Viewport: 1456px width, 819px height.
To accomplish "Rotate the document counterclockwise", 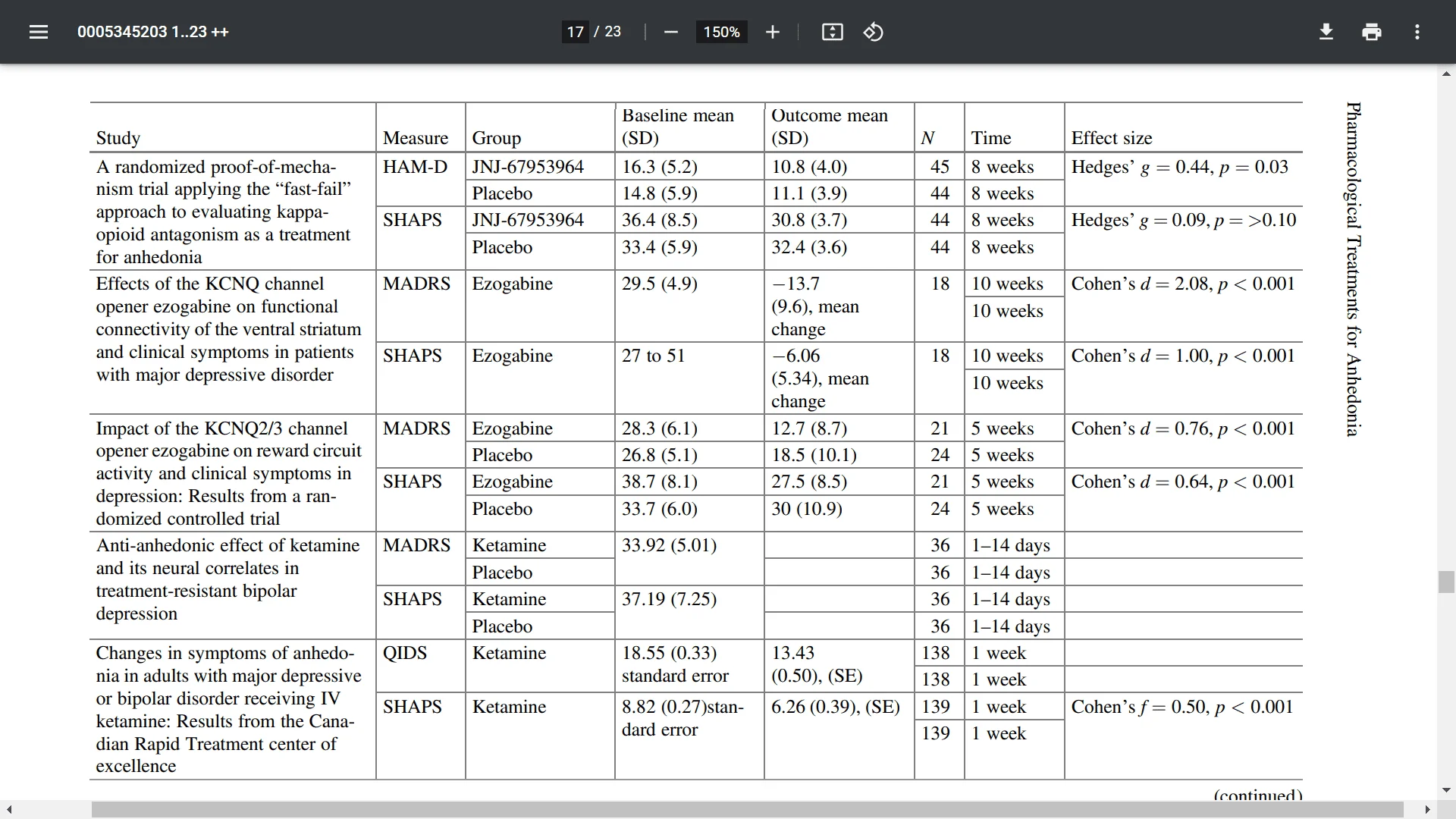I will click(x=874, y=32).
